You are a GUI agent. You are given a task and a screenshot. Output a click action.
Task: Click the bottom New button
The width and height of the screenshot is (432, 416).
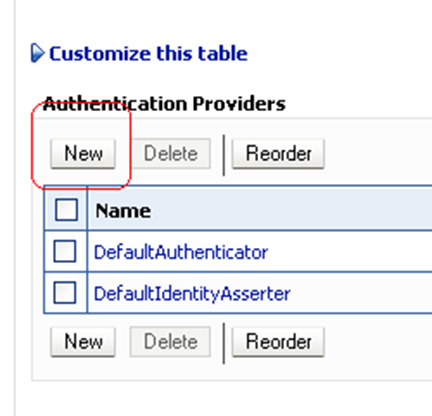pos(83,342)
